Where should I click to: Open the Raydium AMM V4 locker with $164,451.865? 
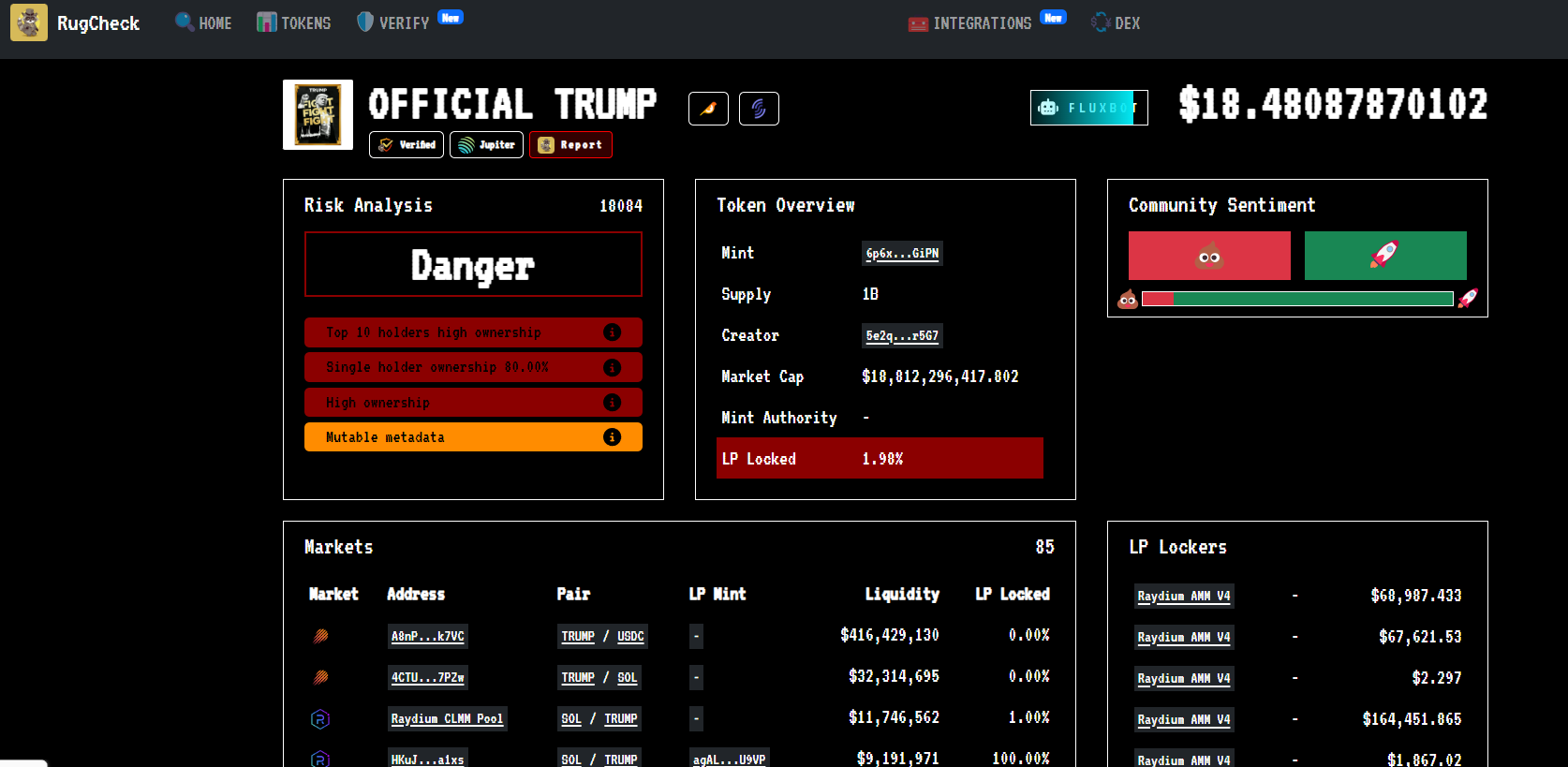coord(1184,720)
